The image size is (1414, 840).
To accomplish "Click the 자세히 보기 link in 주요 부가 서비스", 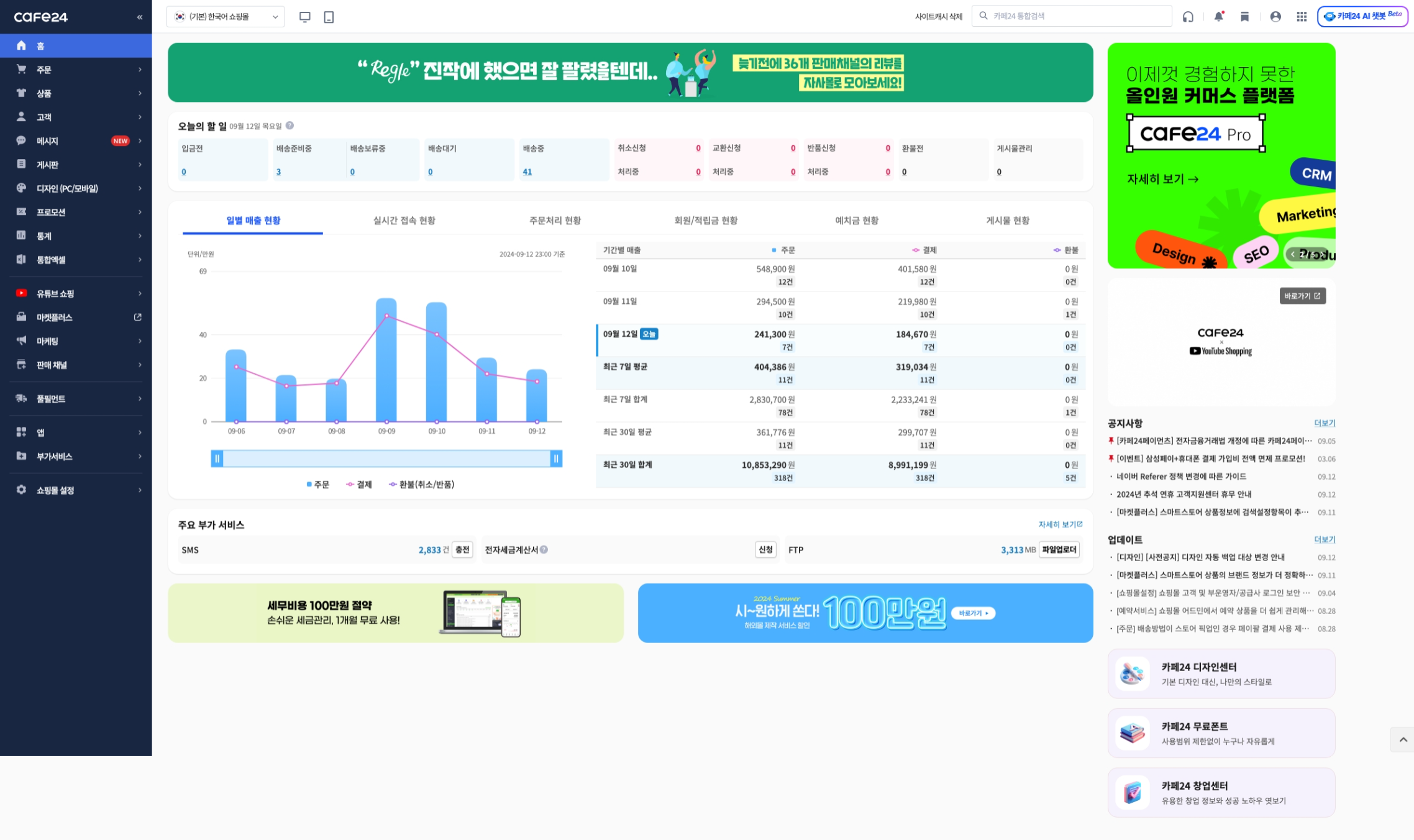I will click(1060, 524).
